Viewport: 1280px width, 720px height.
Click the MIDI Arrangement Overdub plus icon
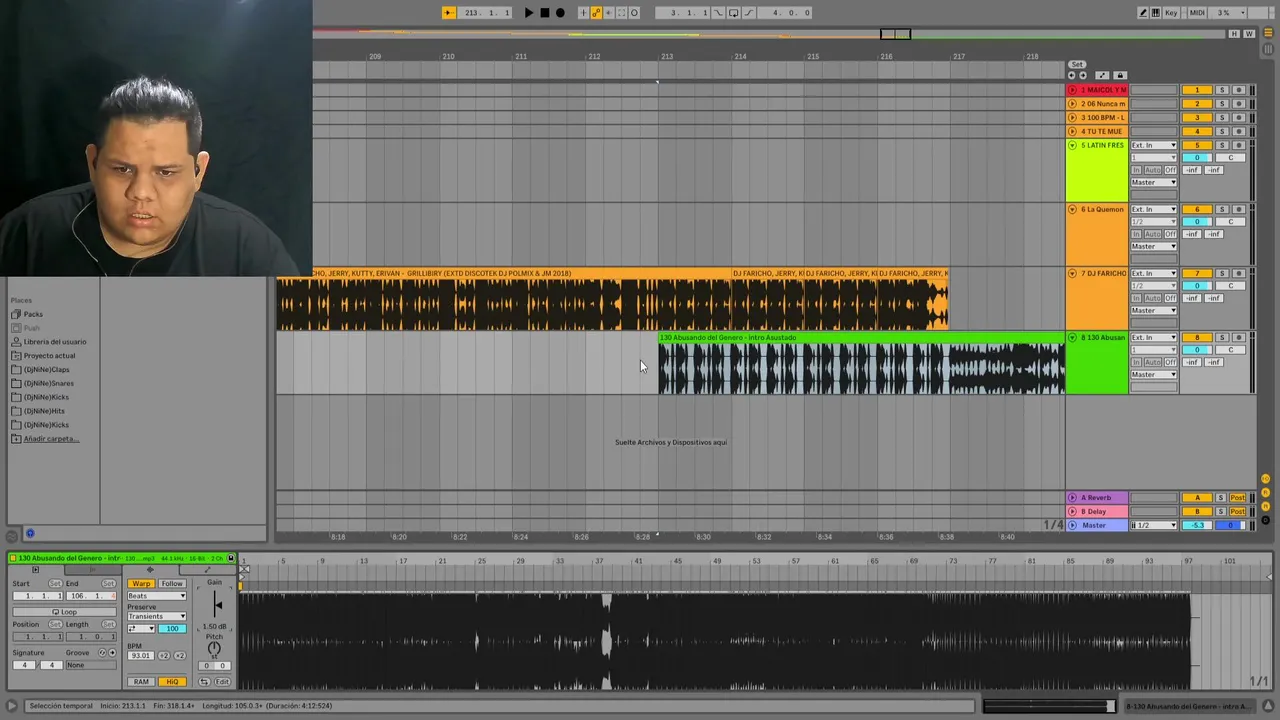pos(583,13)
